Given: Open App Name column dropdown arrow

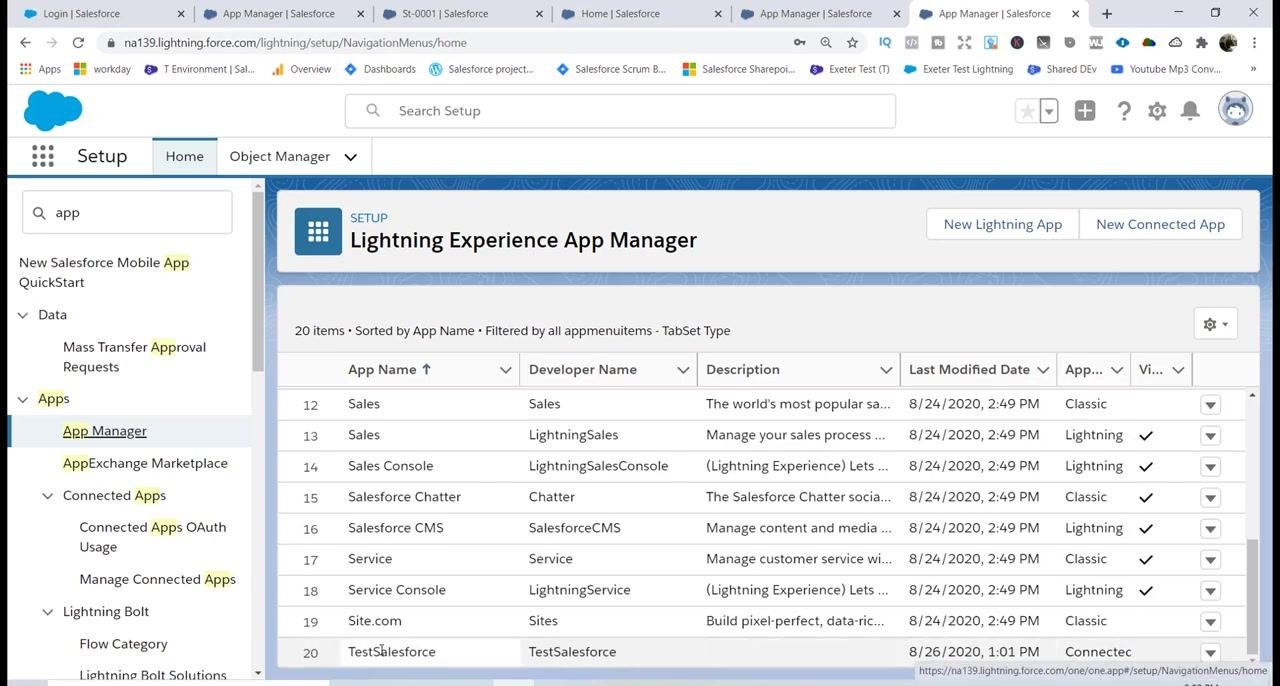Looking at the screenshot, I should point(505,370).
